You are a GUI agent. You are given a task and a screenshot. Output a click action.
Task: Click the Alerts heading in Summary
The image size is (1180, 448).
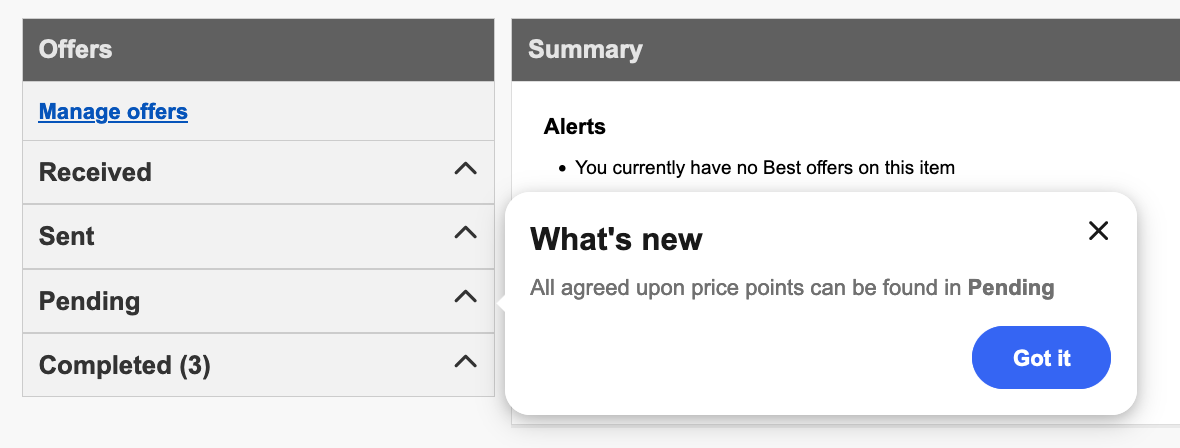pyautogui.click(x=575, y=127)
